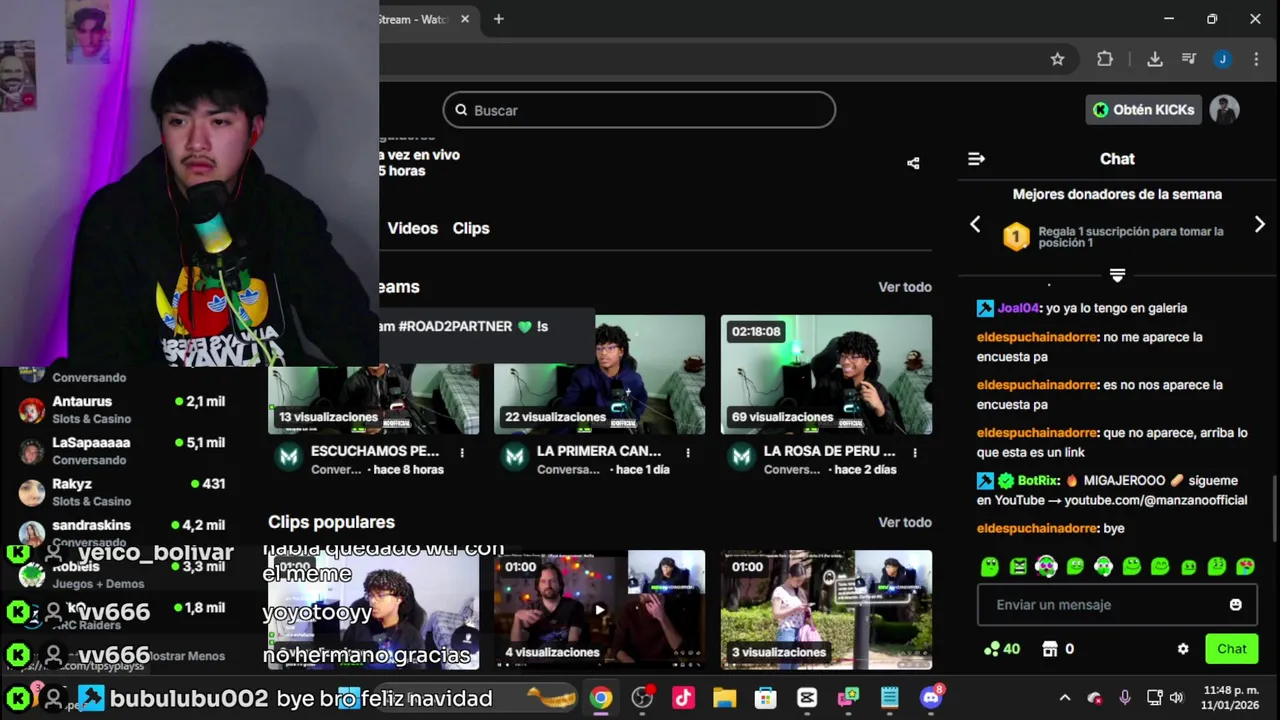
Task: Switch to the Videos tab
Action: point(412,228)
